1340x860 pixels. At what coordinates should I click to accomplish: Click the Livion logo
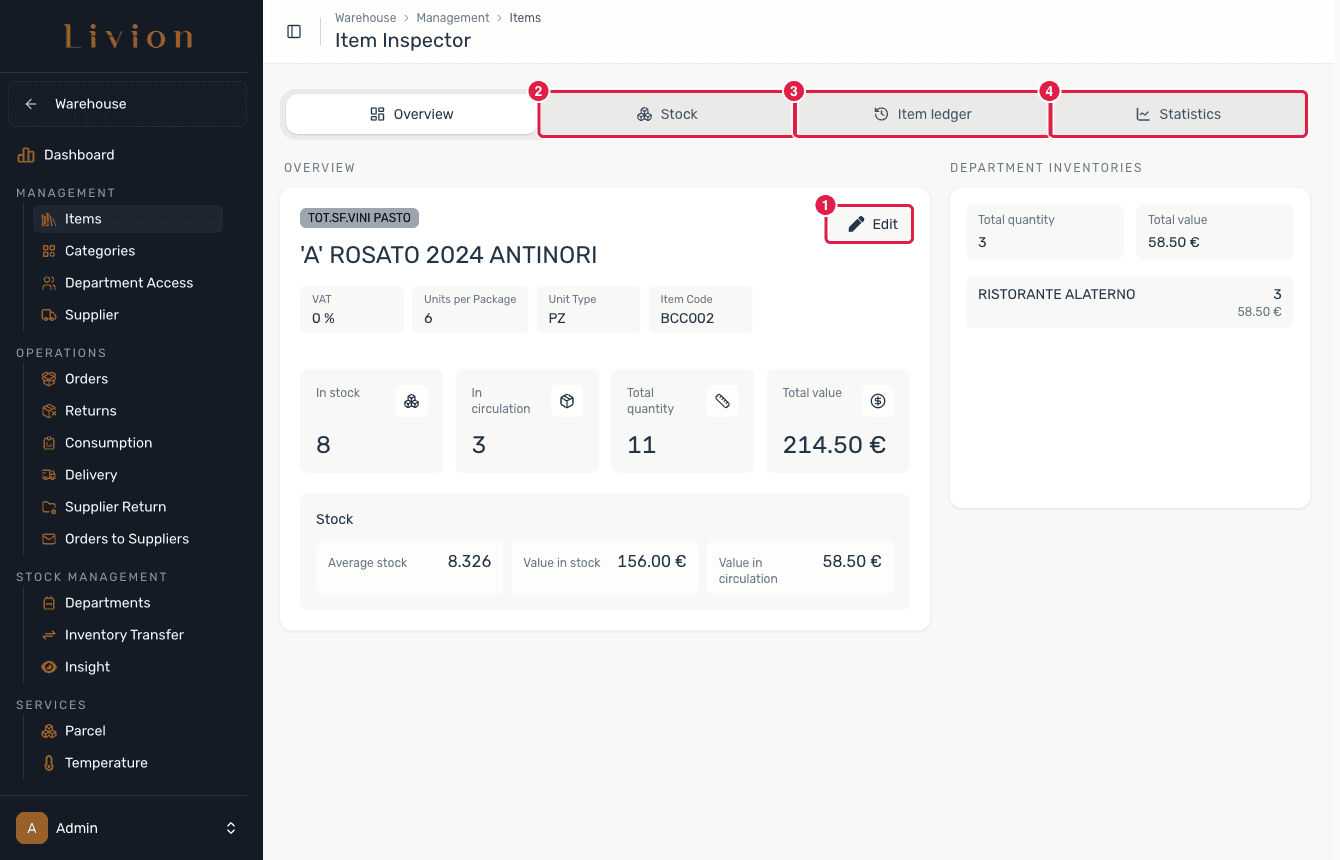pyautogui.click(x=129, y=38)
